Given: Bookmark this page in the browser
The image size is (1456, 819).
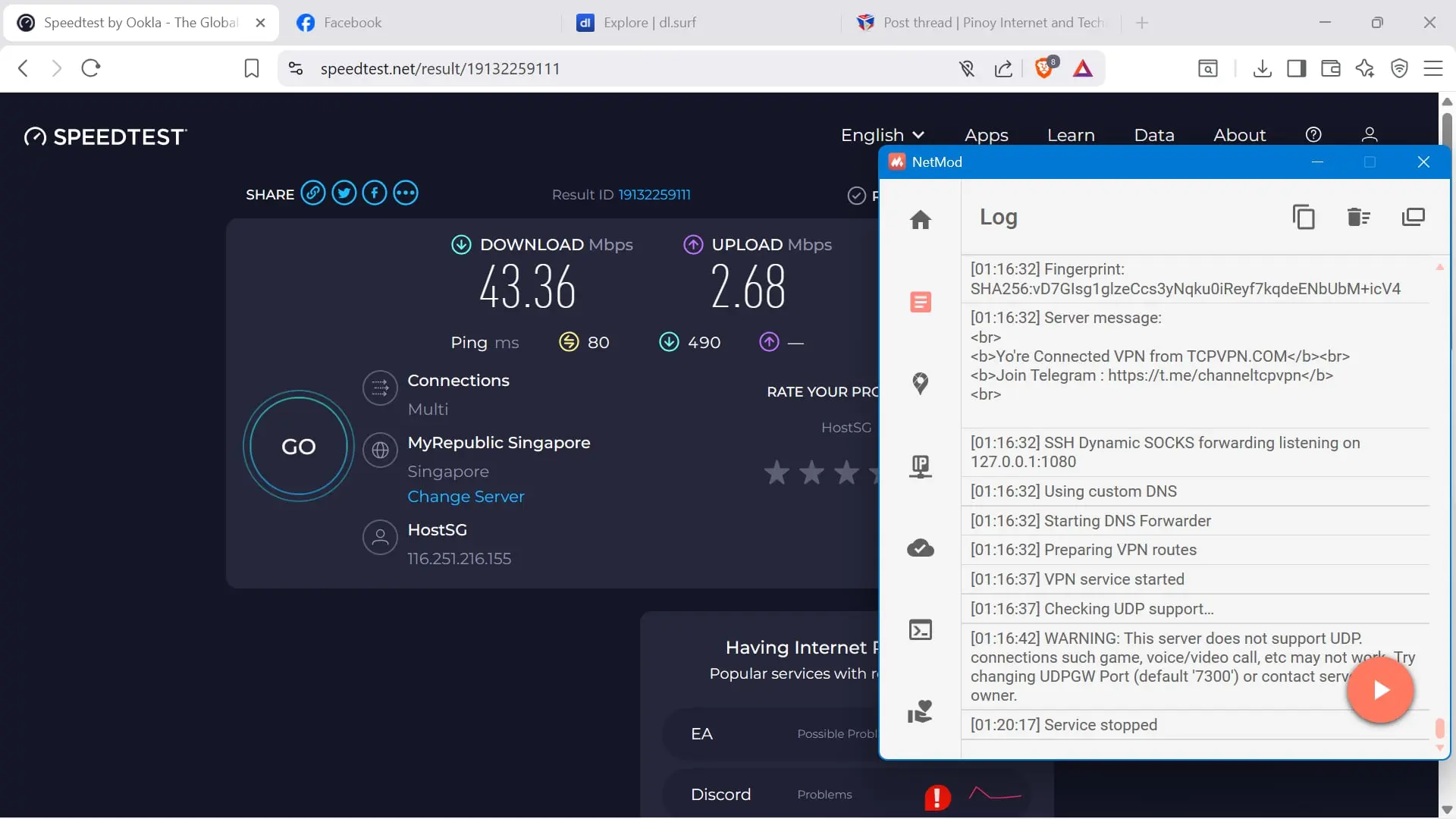Looking at the screenshot, I should coord(252,68).
